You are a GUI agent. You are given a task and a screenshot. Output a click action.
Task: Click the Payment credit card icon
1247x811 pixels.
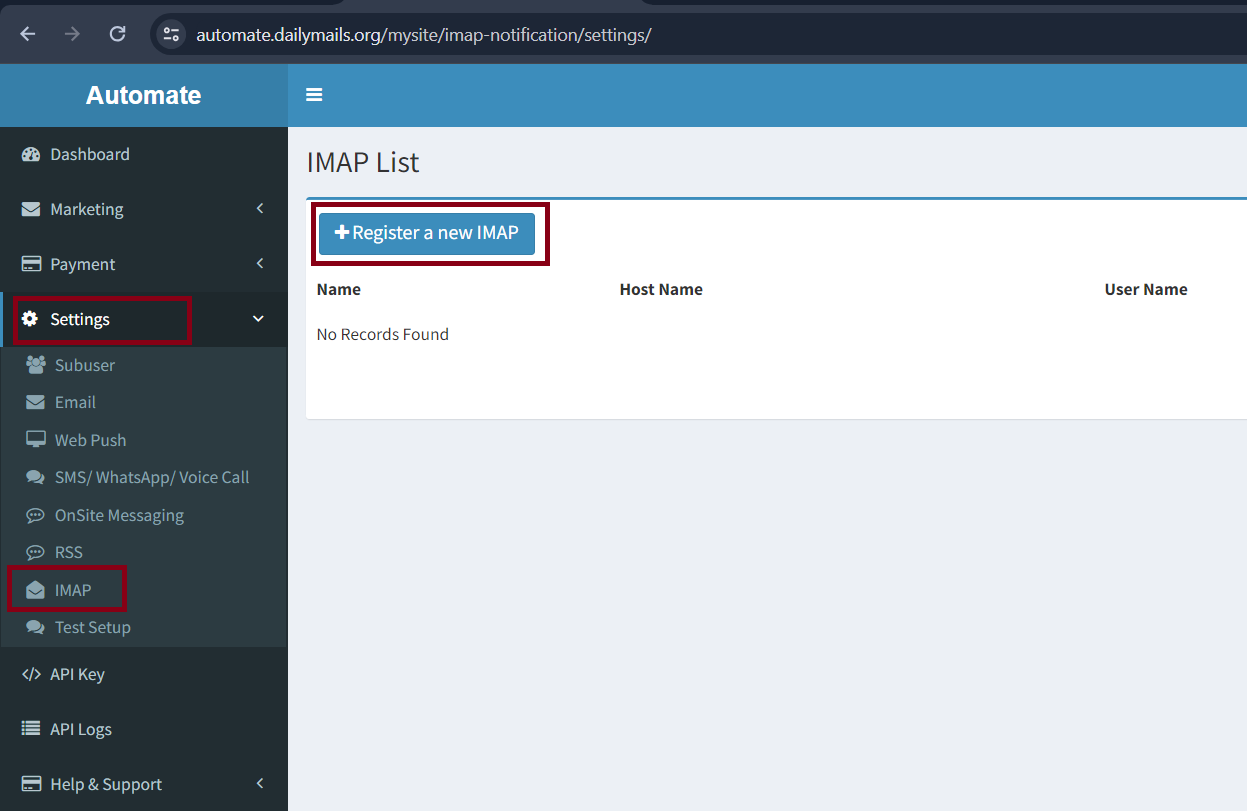pos(31,264)
